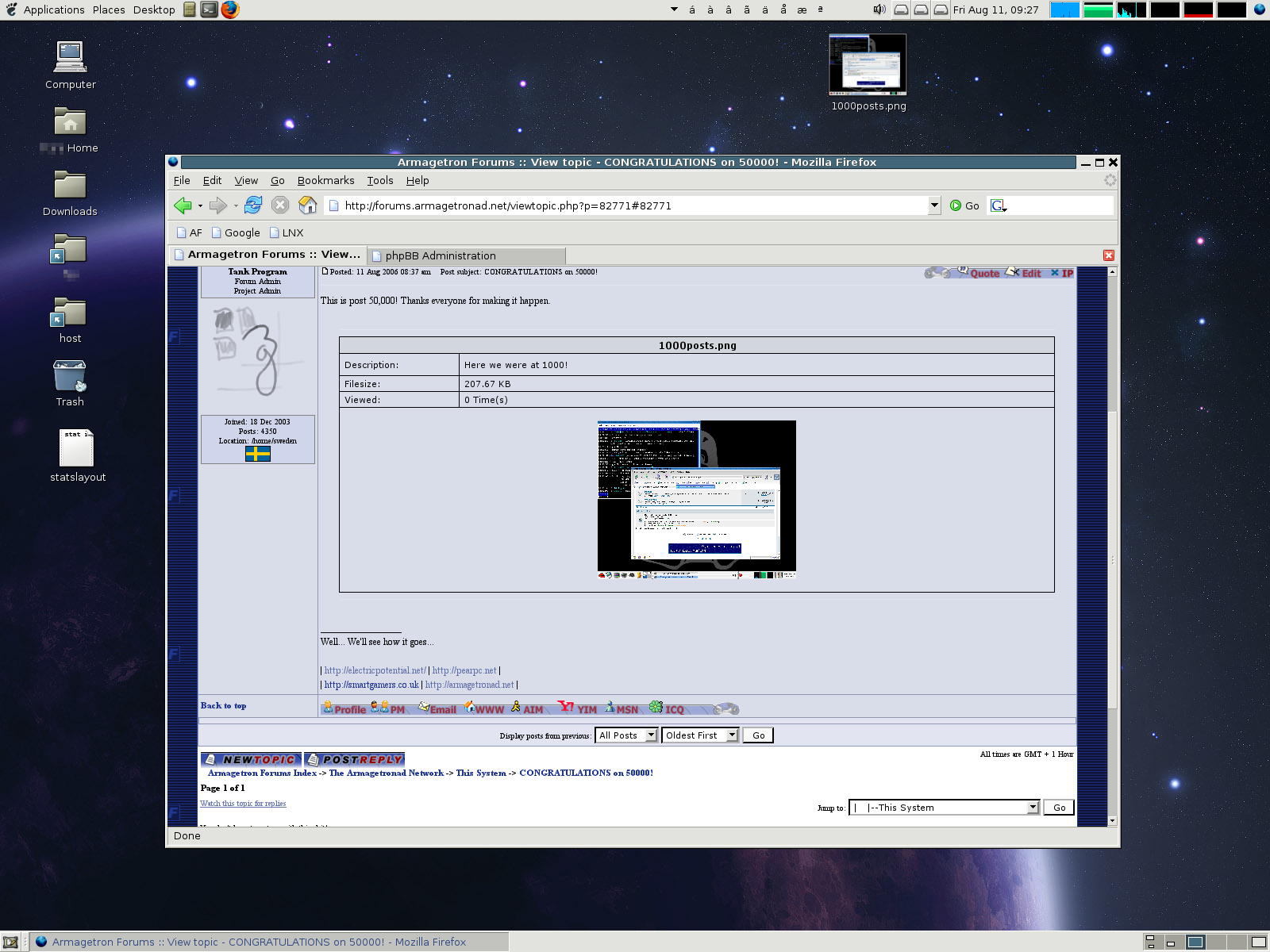This screenshot has height=952, width=1270.
Task: Open the All Posts dropdown
Action: (x=626, y=735)
